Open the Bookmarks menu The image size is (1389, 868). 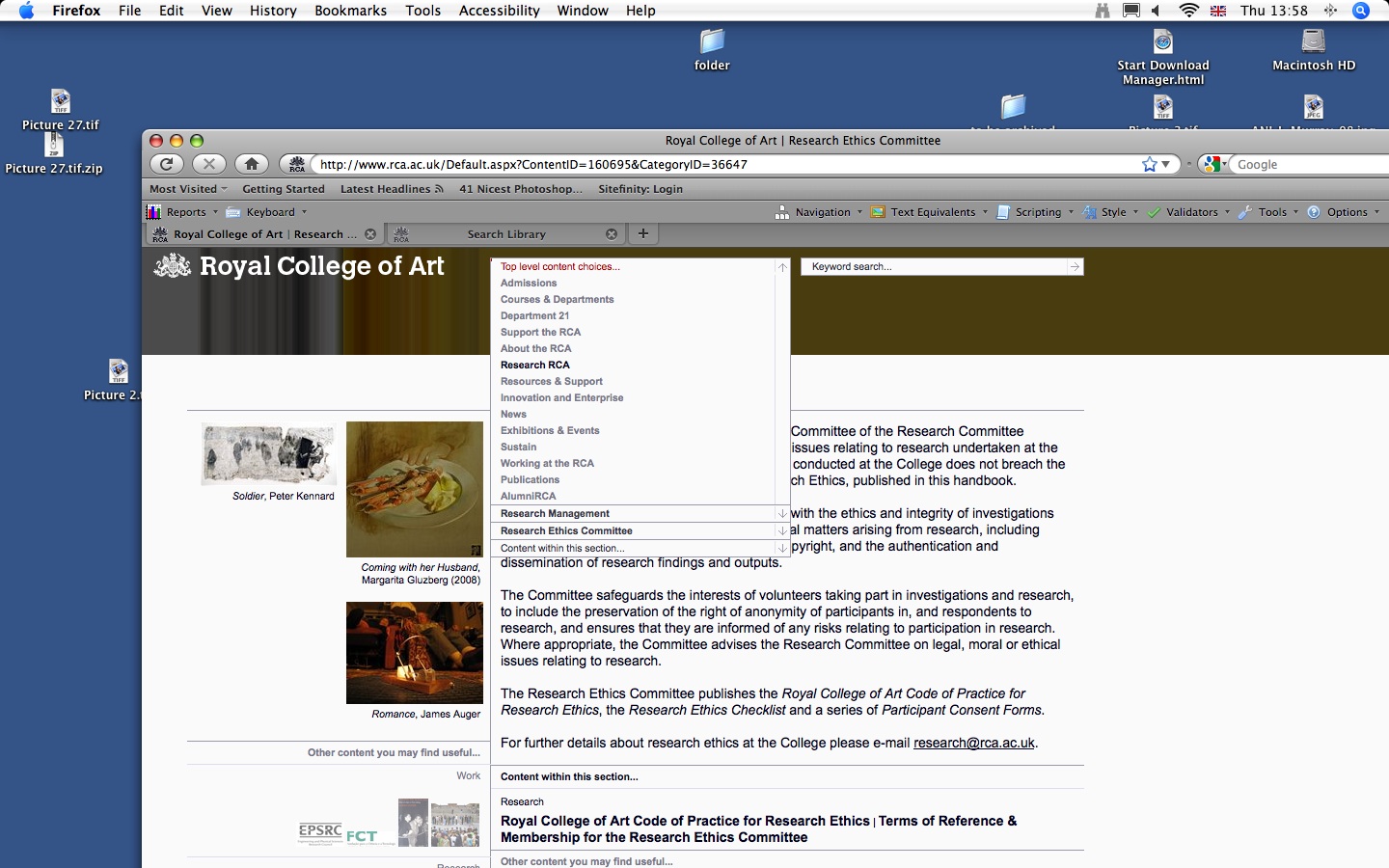(350, 11)
